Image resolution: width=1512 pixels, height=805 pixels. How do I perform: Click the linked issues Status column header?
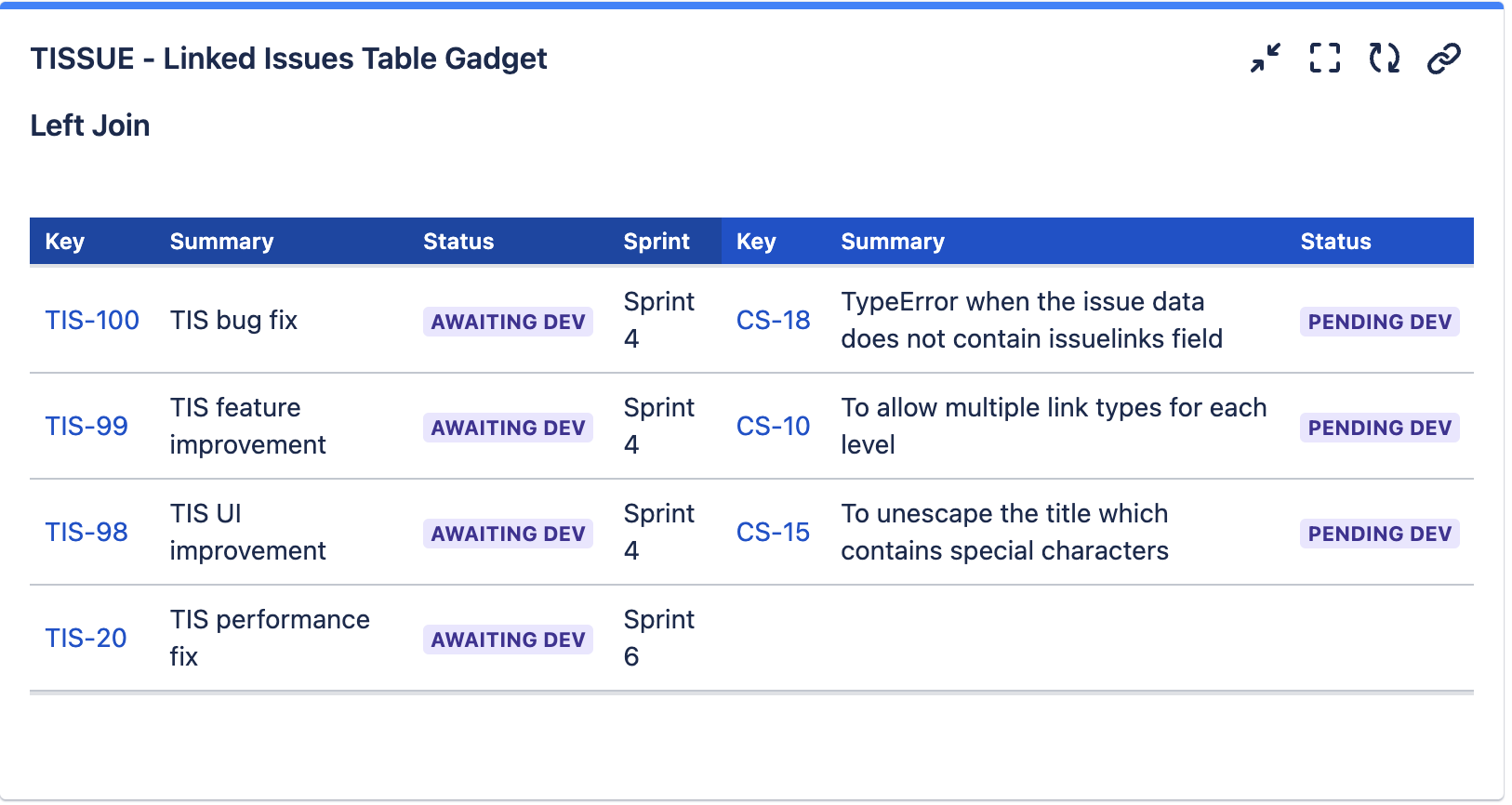click(1335, 242)
